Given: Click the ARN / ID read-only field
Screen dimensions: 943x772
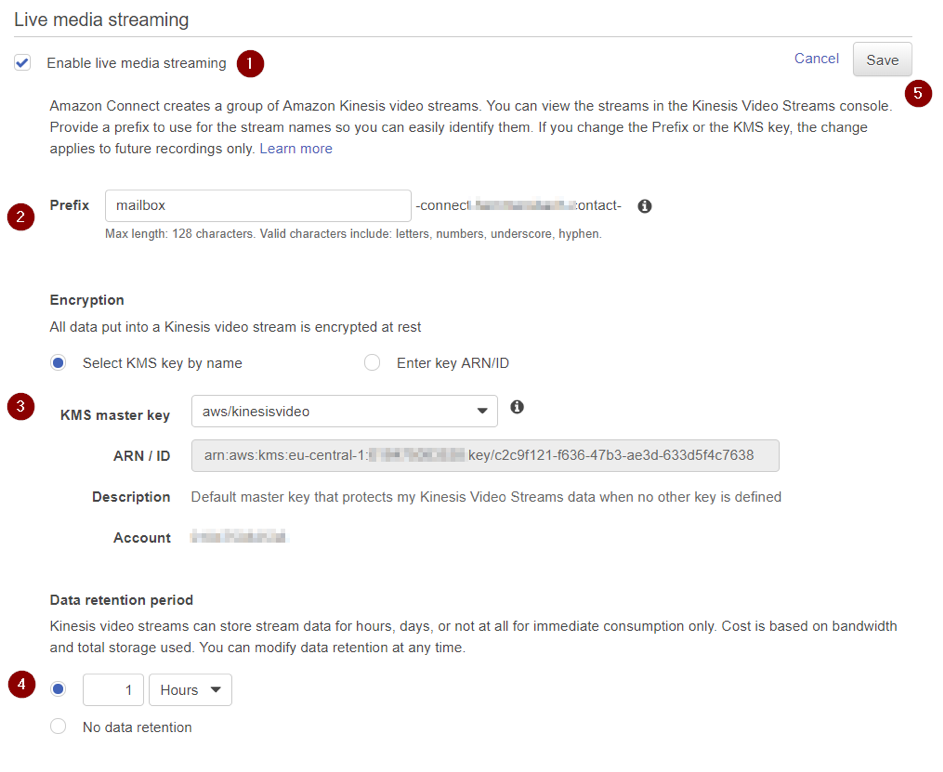Looking at the screenshot, I should pyautogui.click(x=485, y=455).
